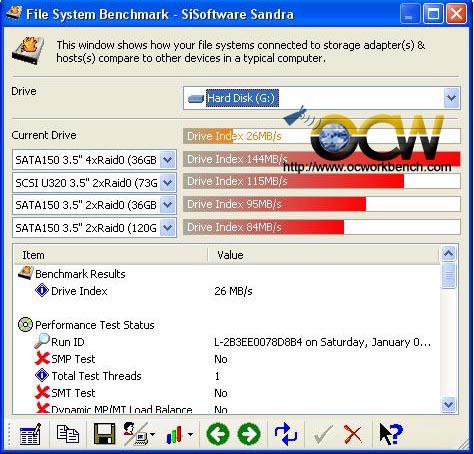Viewport: 474px width, 454px height.
Task: Maximize the Sandra benchmark window
Action: click(433, 14)
